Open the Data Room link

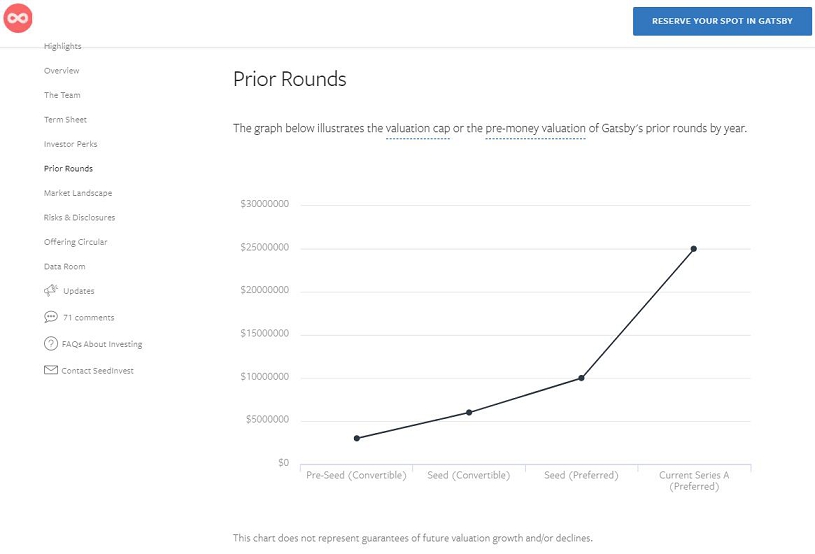coord(64,266)
